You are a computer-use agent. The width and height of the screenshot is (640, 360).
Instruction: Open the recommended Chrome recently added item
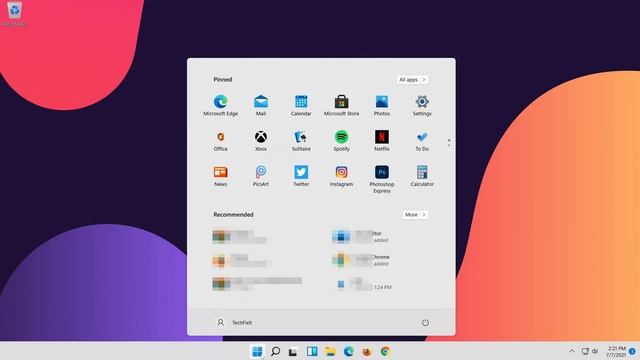pos(361,260)
